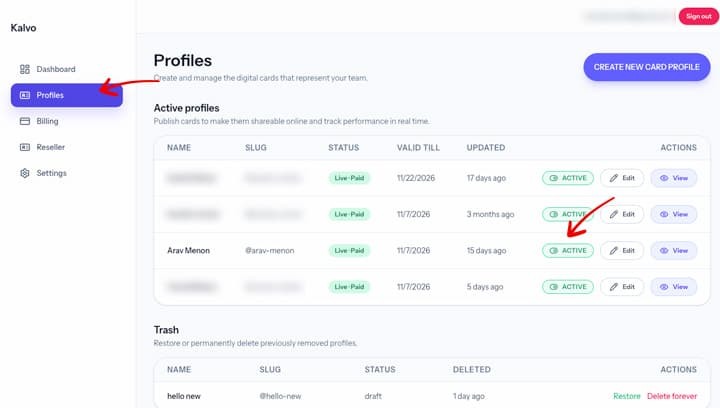This screenshot has width=720, height=408.
Task: Click the Arav Menon name cell
Action: tap(188, 251)
